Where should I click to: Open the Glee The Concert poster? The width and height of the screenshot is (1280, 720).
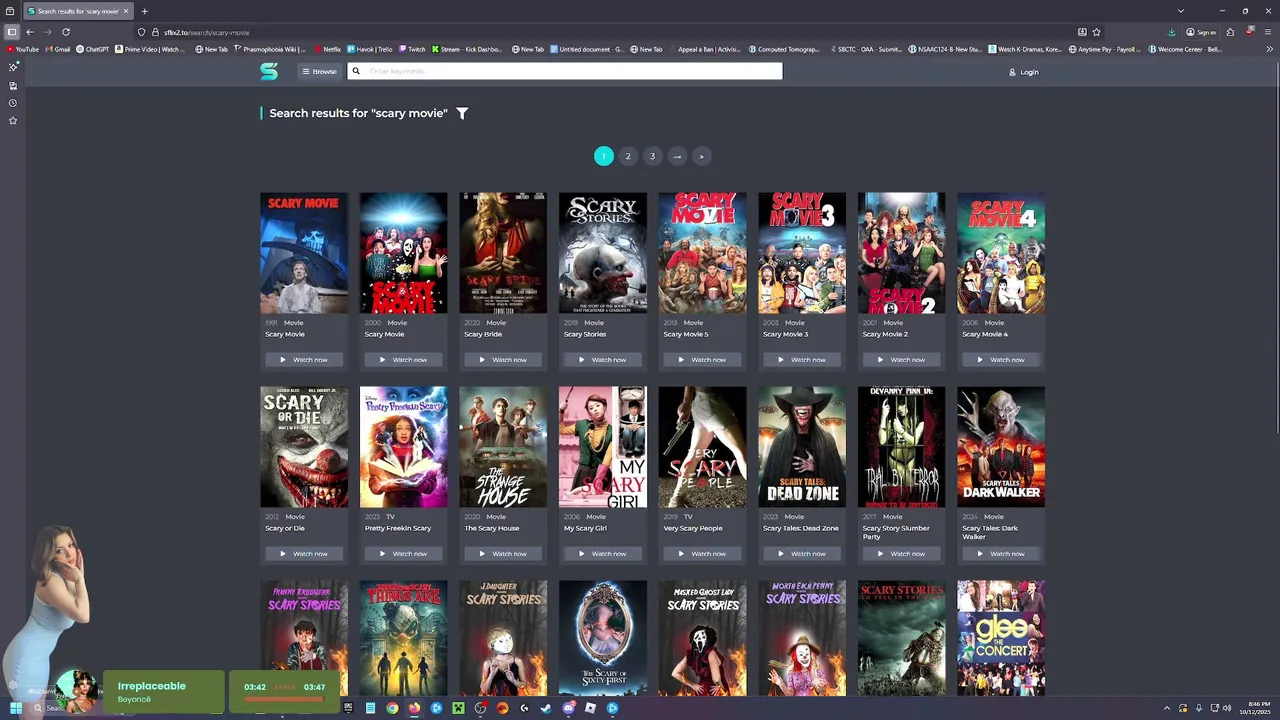click(1001, 638)
